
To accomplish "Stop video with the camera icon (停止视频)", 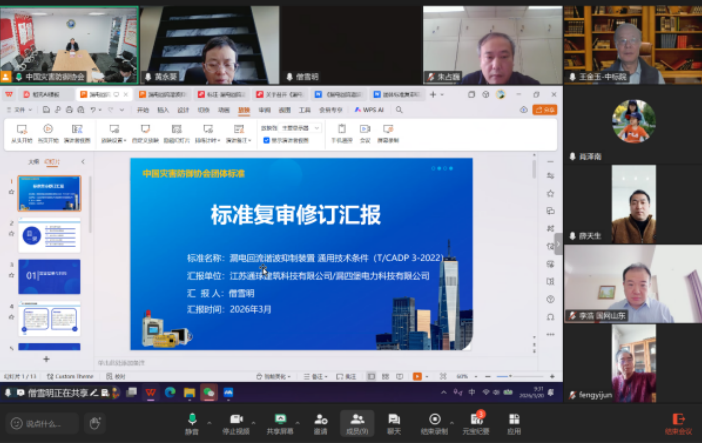I will click(236, 419).
